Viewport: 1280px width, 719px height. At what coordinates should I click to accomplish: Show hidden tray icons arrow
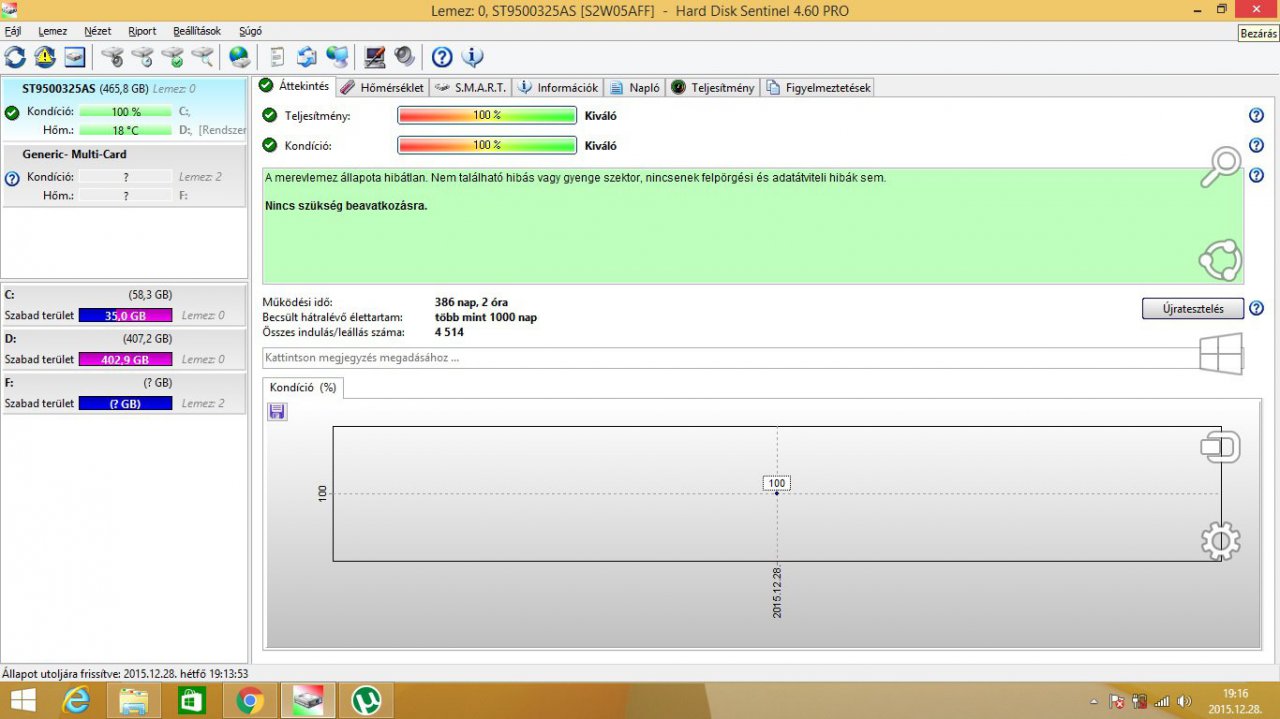(x=1094, y=702)
